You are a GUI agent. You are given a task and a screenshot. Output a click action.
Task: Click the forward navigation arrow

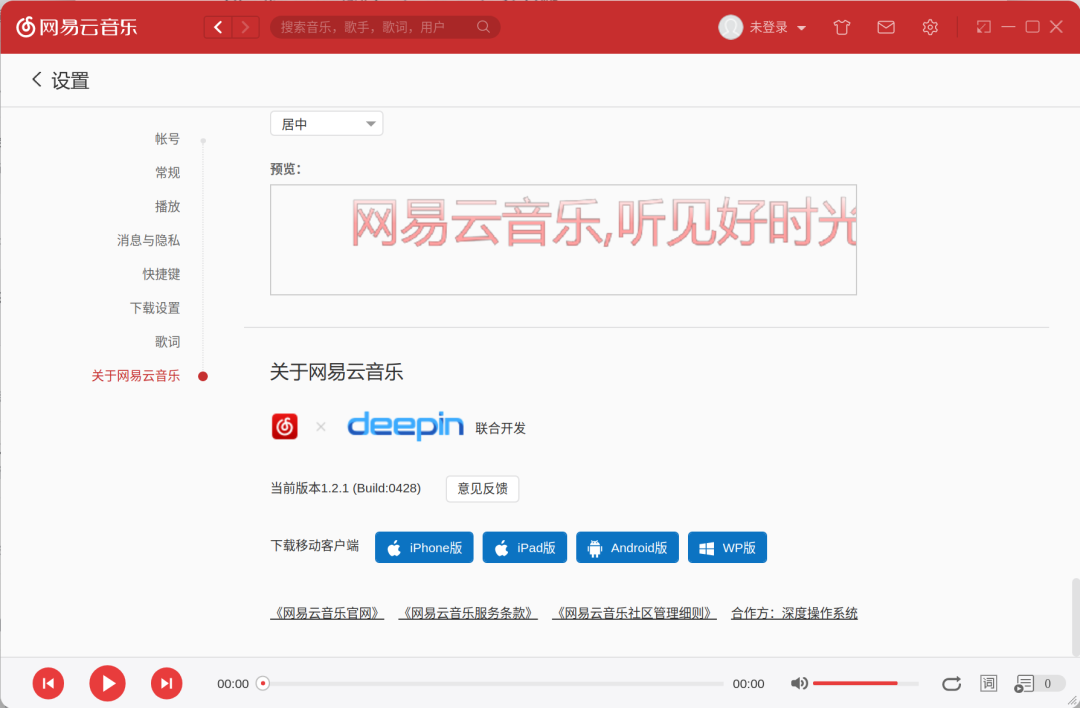pos(245,27)
